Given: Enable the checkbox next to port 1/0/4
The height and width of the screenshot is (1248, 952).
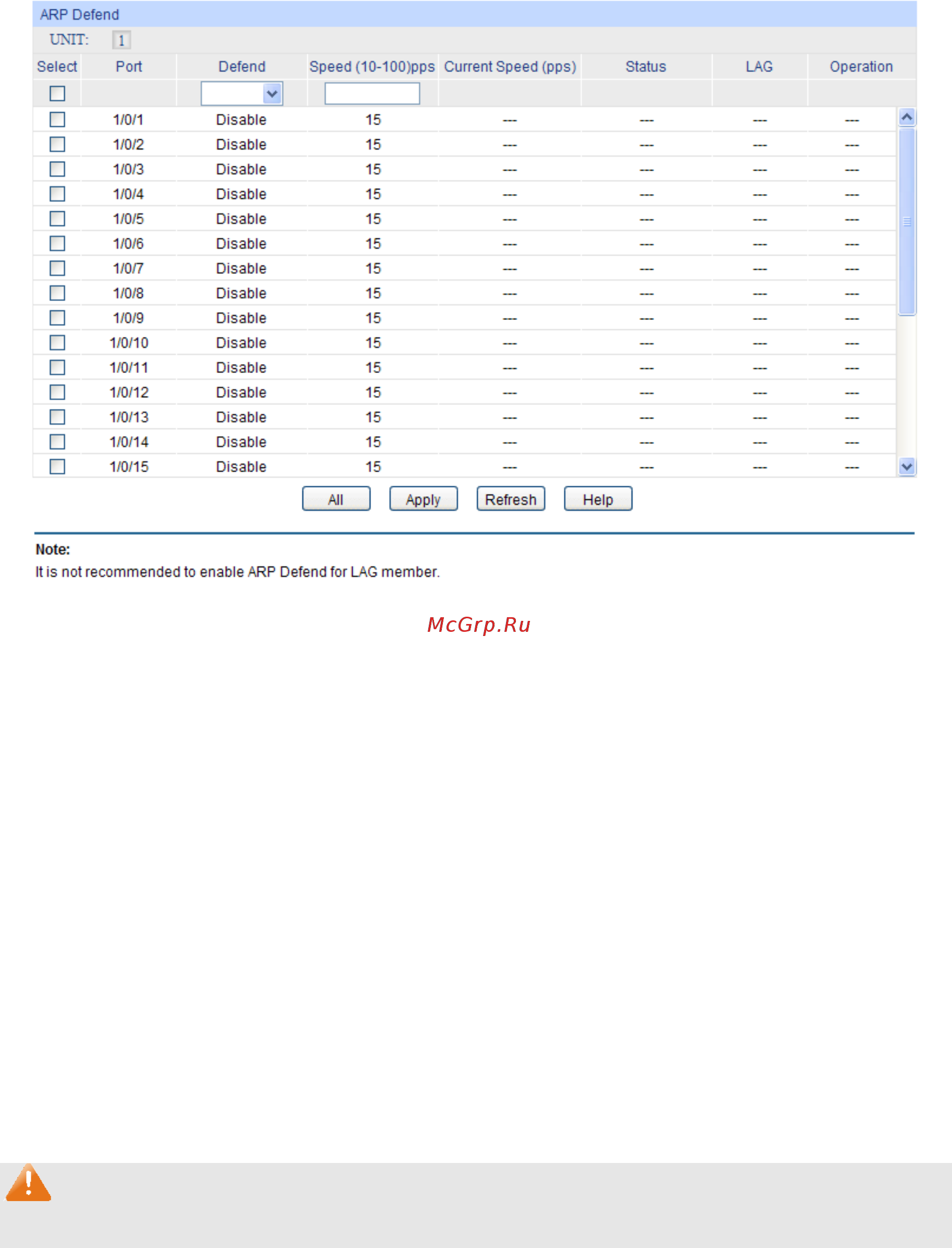Looking at the screenshot, I should 57,194.
